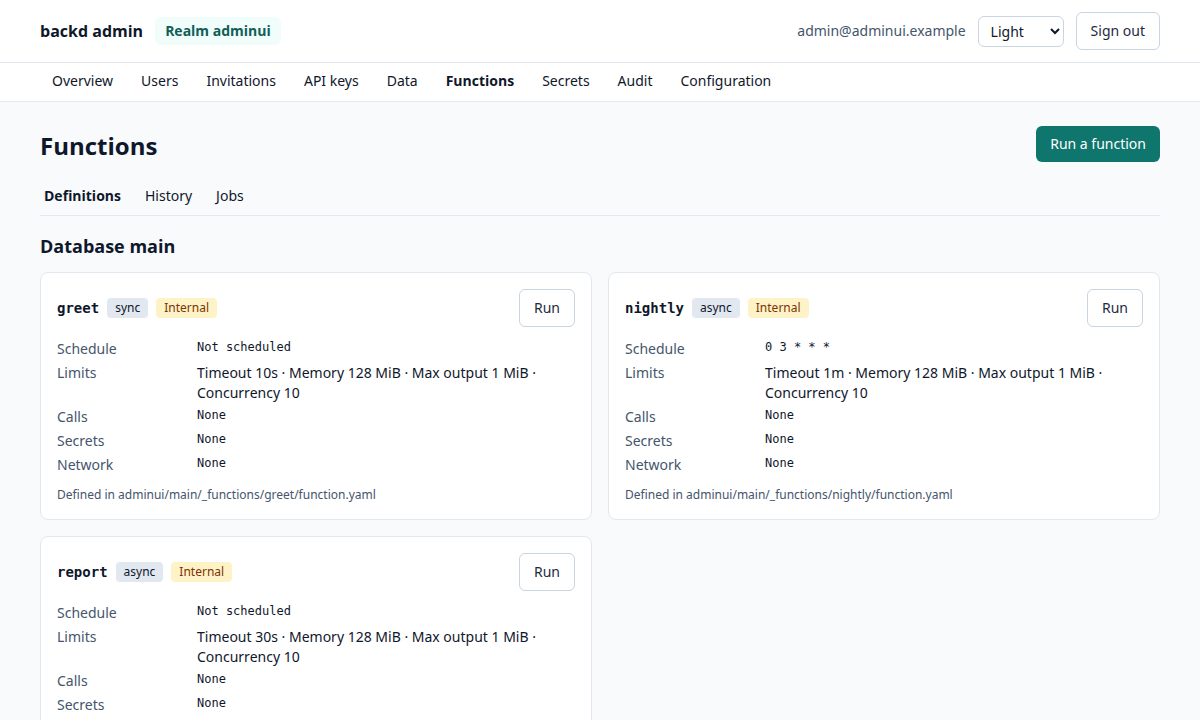
Task: Click the cron schedule 0 3 * * *
Action: [798, 347]
